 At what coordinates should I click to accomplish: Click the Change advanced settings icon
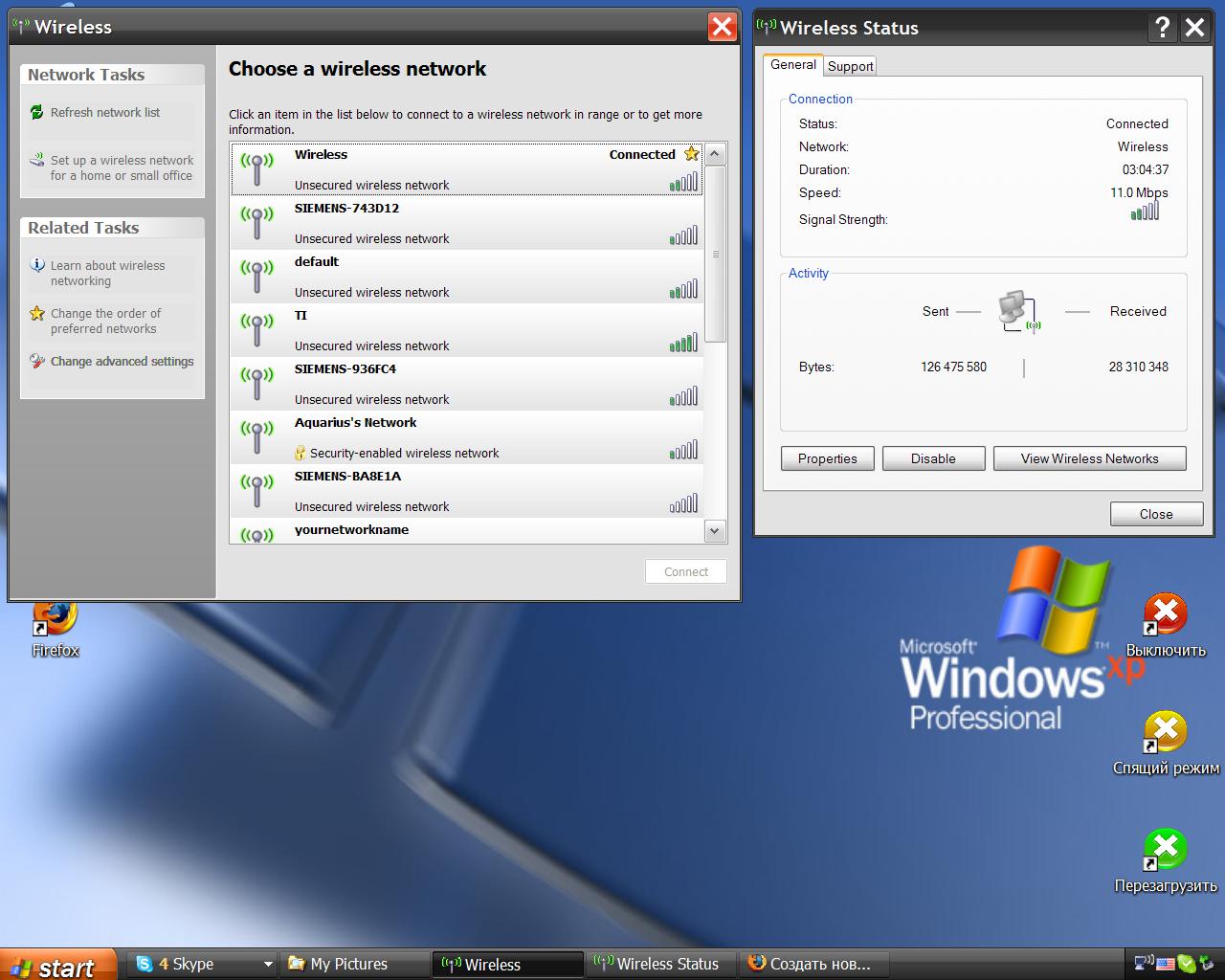click(x=36, y=362)
